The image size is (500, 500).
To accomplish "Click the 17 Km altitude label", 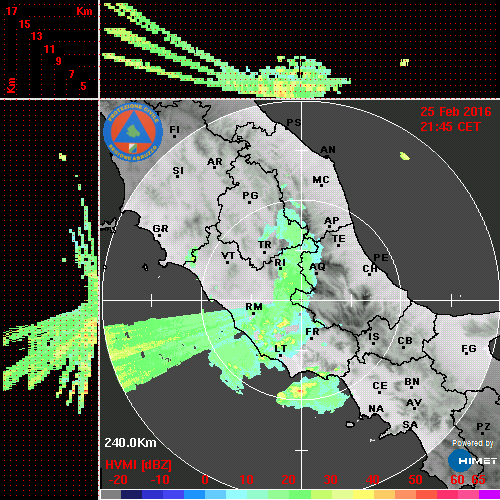I will pos(11,11).
